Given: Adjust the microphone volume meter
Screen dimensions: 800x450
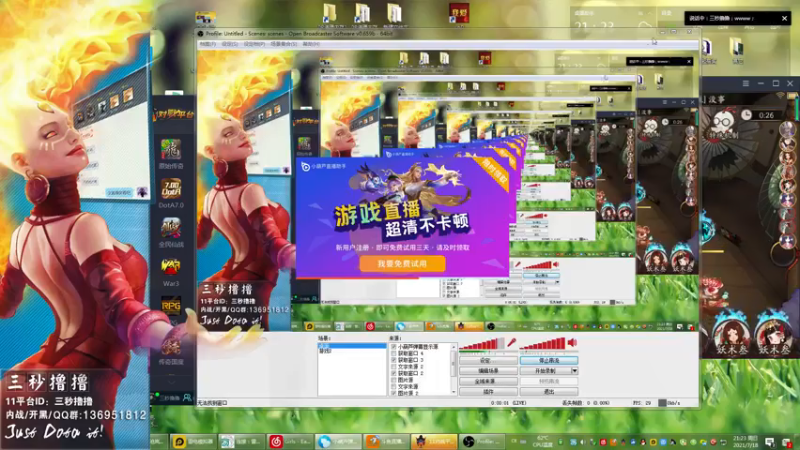Looking at the screenshot, I should 482,344.
